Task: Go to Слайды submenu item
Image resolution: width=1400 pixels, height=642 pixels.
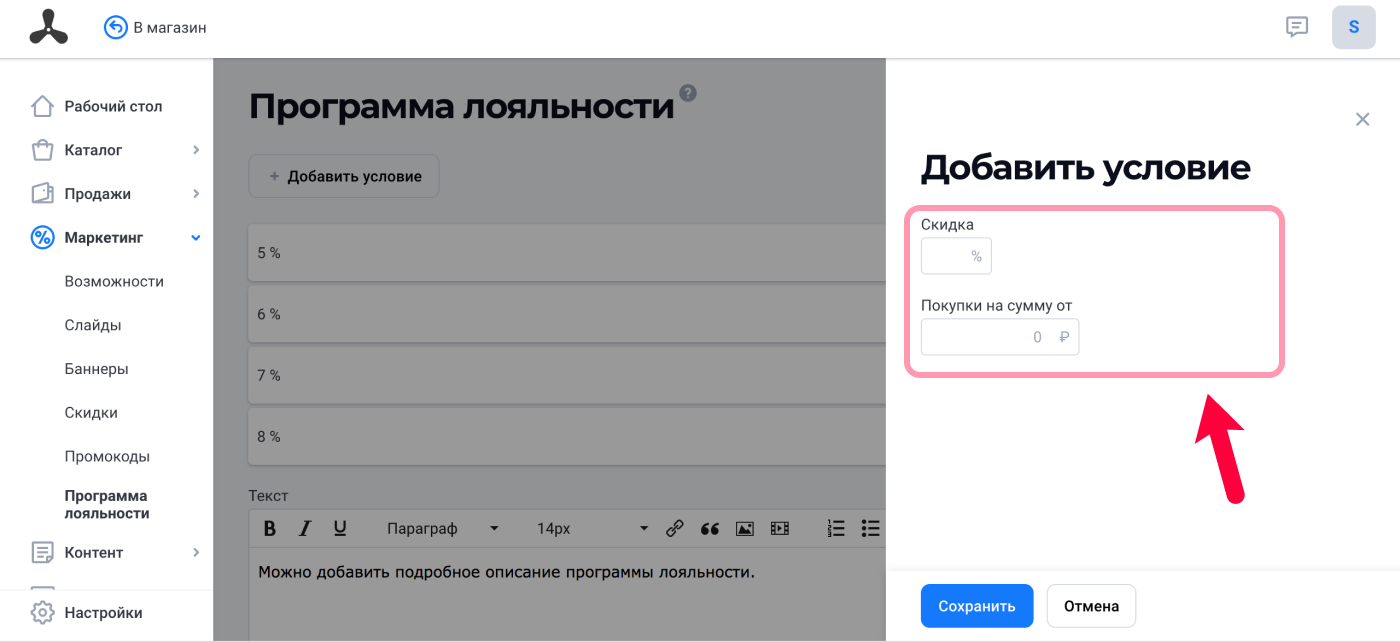Action: click(x=93, y=325)
